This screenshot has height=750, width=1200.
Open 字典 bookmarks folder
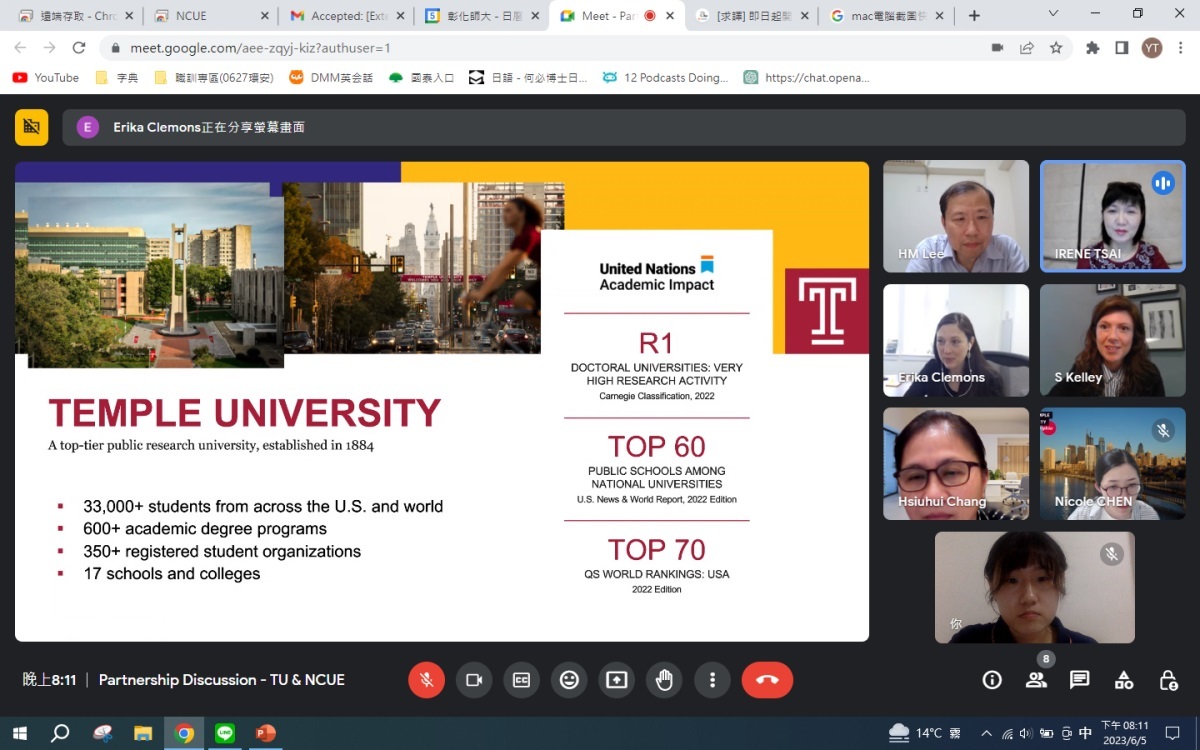coord(117,77)
